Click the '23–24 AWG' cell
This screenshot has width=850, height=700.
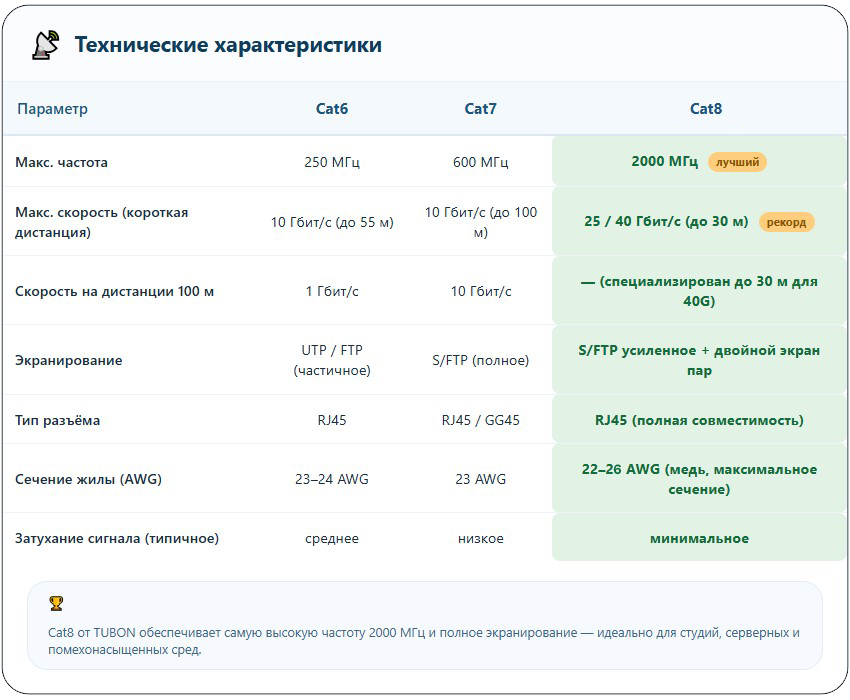[332, 479]
